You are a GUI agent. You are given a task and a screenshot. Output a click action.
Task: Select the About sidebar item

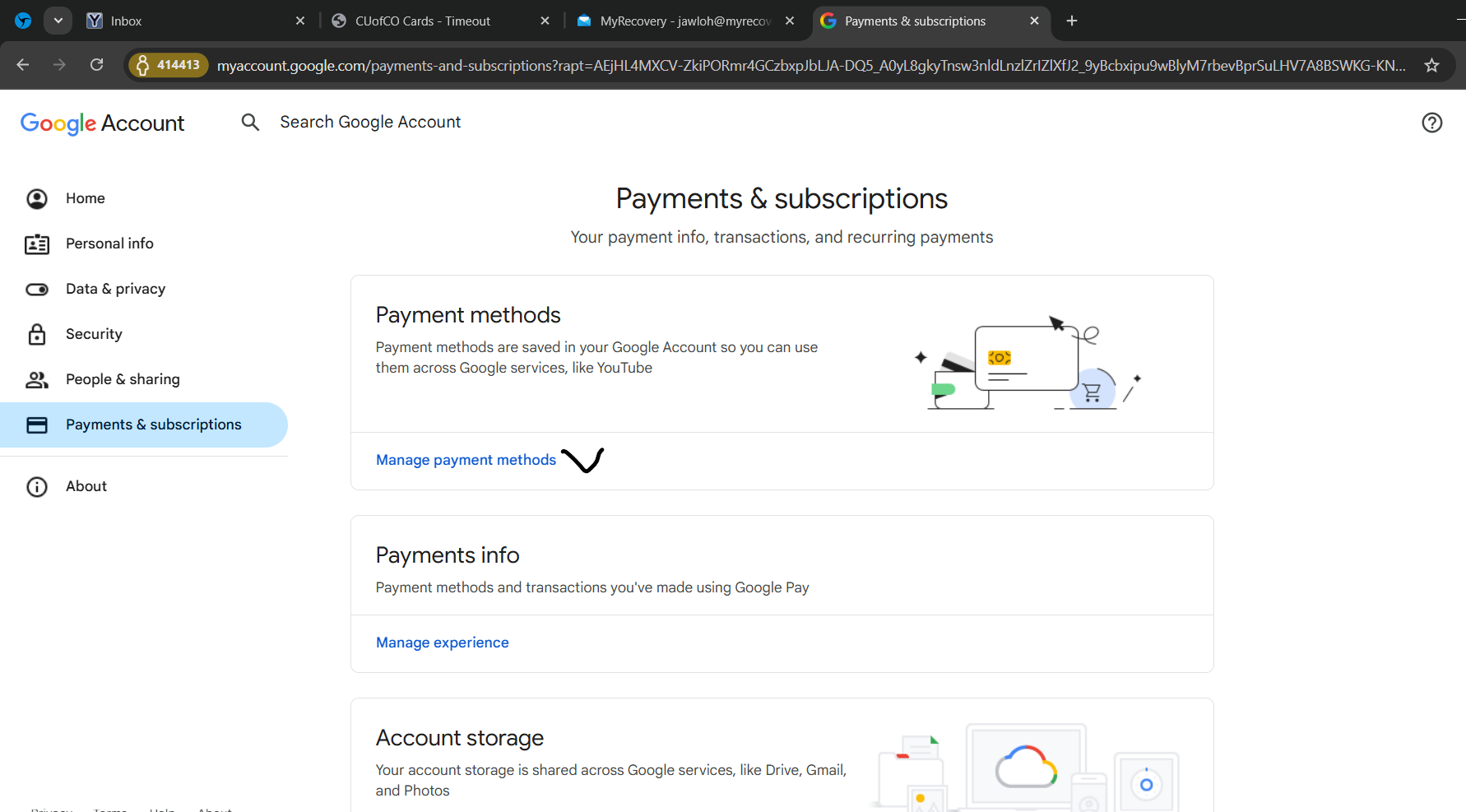(86, 486)
